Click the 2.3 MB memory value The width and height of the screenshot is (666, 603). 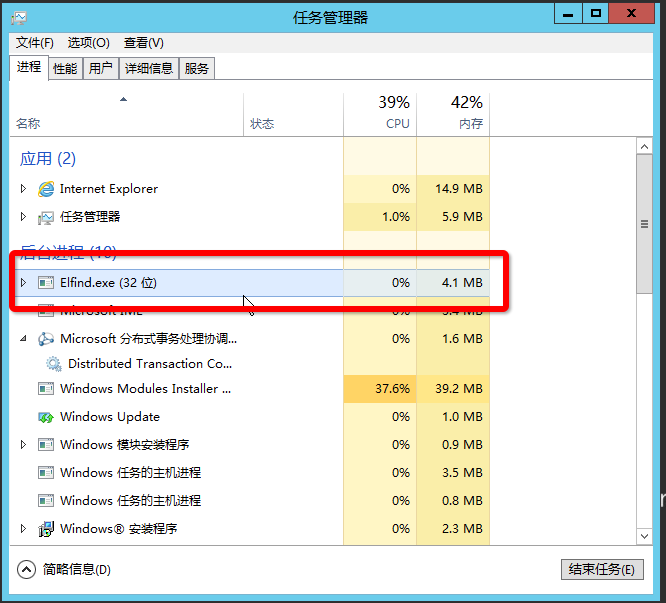[x=462, y=529]
